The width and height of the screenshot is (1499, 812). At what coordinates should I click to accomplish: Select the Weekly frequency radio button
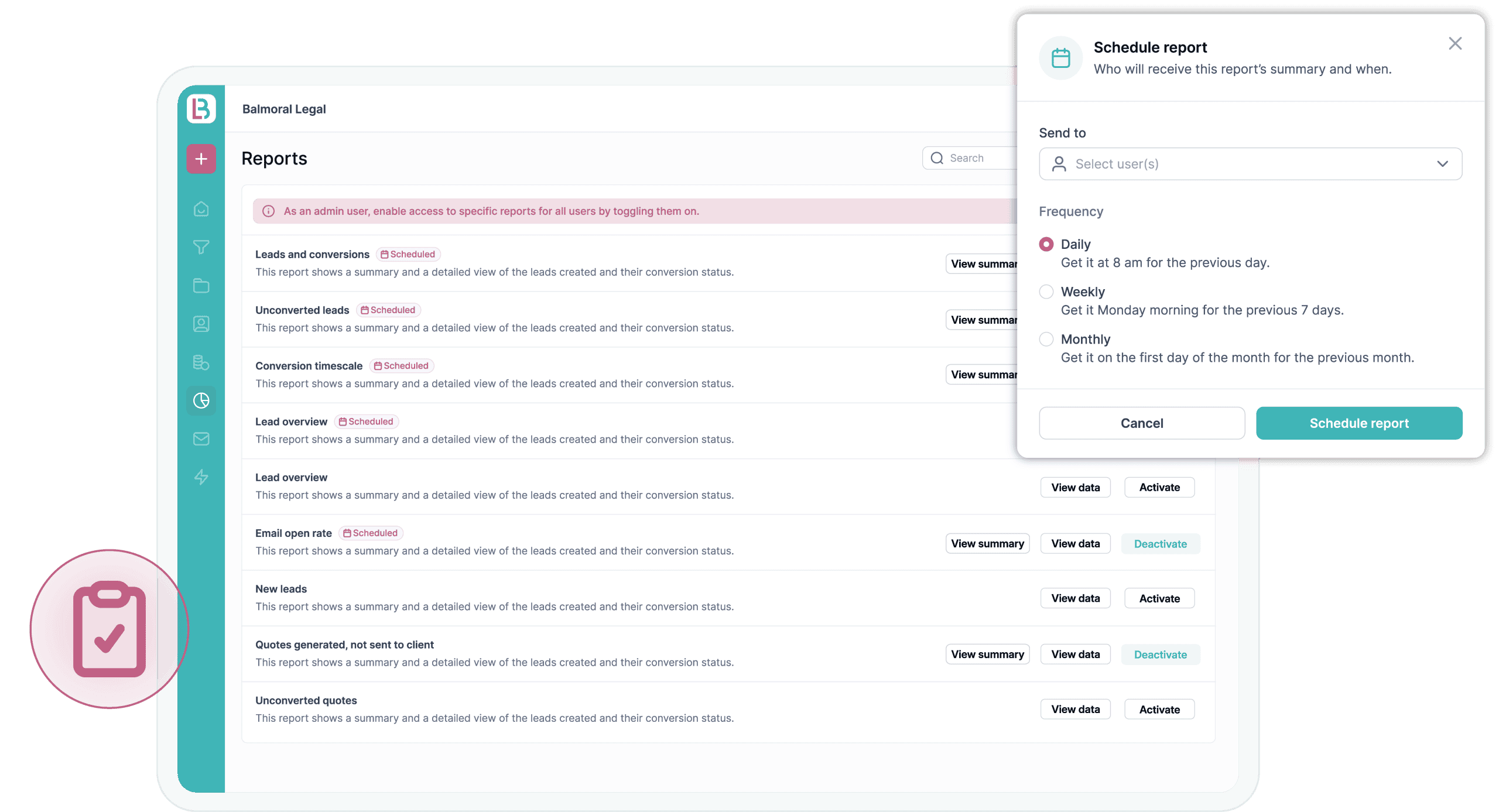pyautogui.click(x=1046, y=292)
